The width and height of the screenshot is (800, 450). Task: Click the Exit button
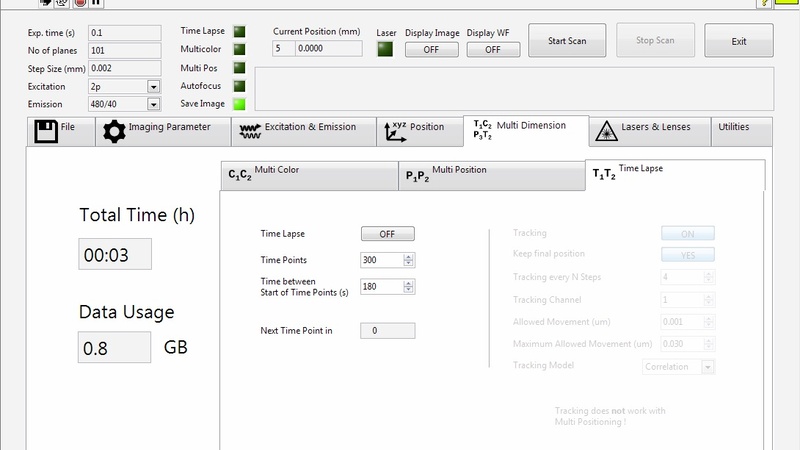point(739,41)
